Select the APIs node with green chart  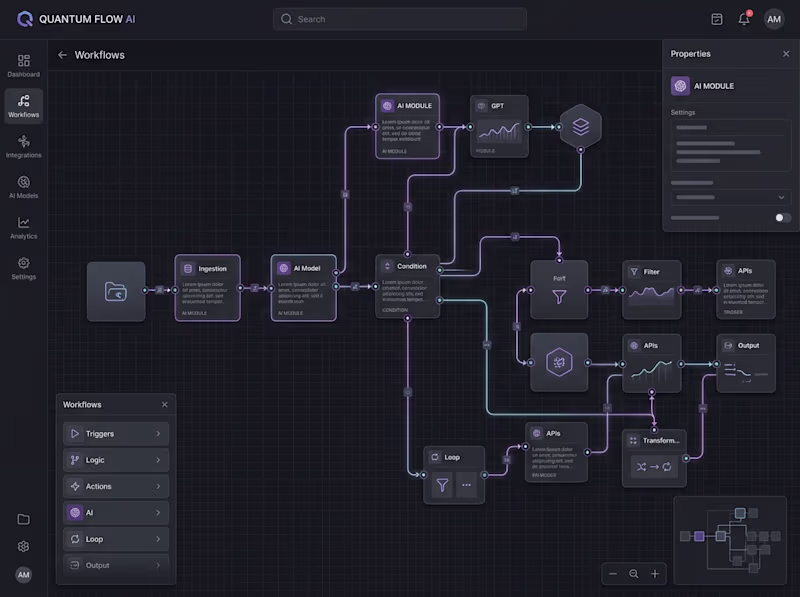tap(652, 363)
